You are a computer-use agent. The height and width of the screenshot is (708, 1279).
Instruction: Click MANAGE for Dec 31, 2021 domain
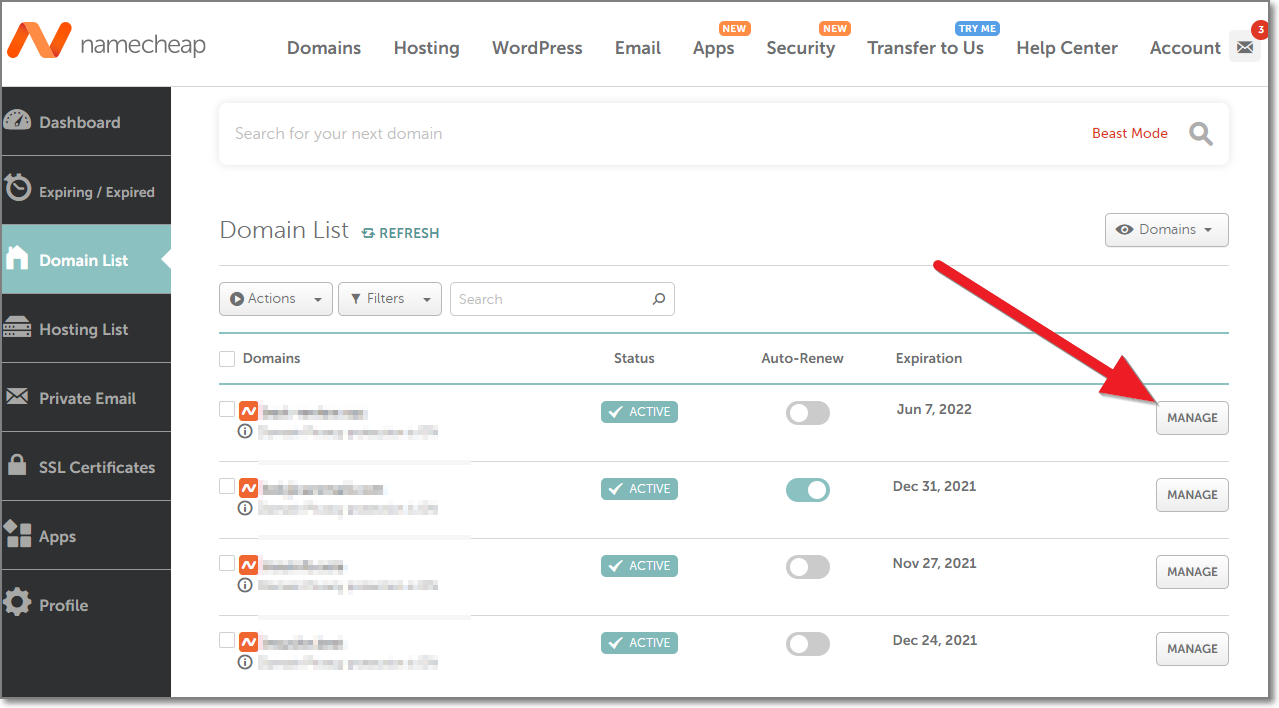(1192, 495)
